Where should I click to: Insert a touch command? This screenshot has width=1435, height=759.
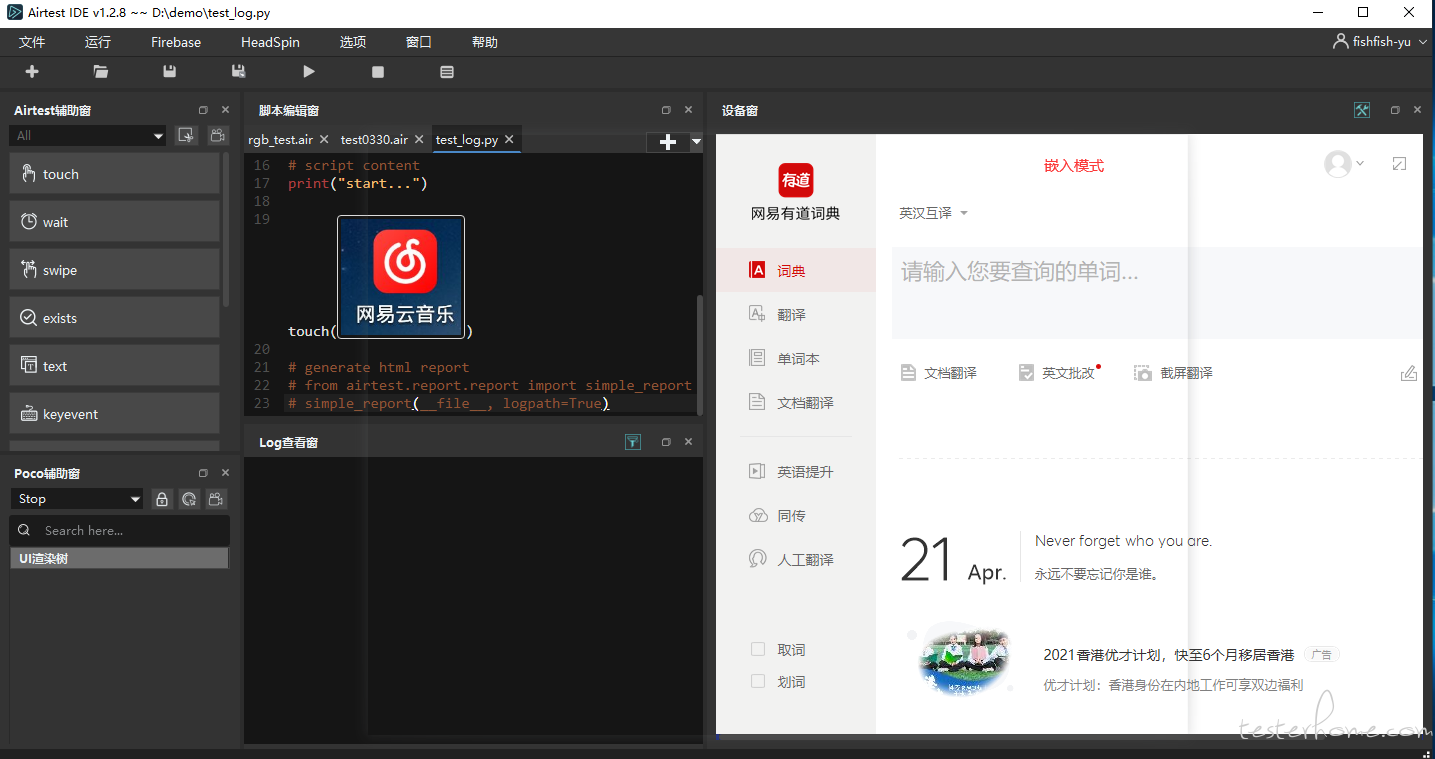pos(114,174)
